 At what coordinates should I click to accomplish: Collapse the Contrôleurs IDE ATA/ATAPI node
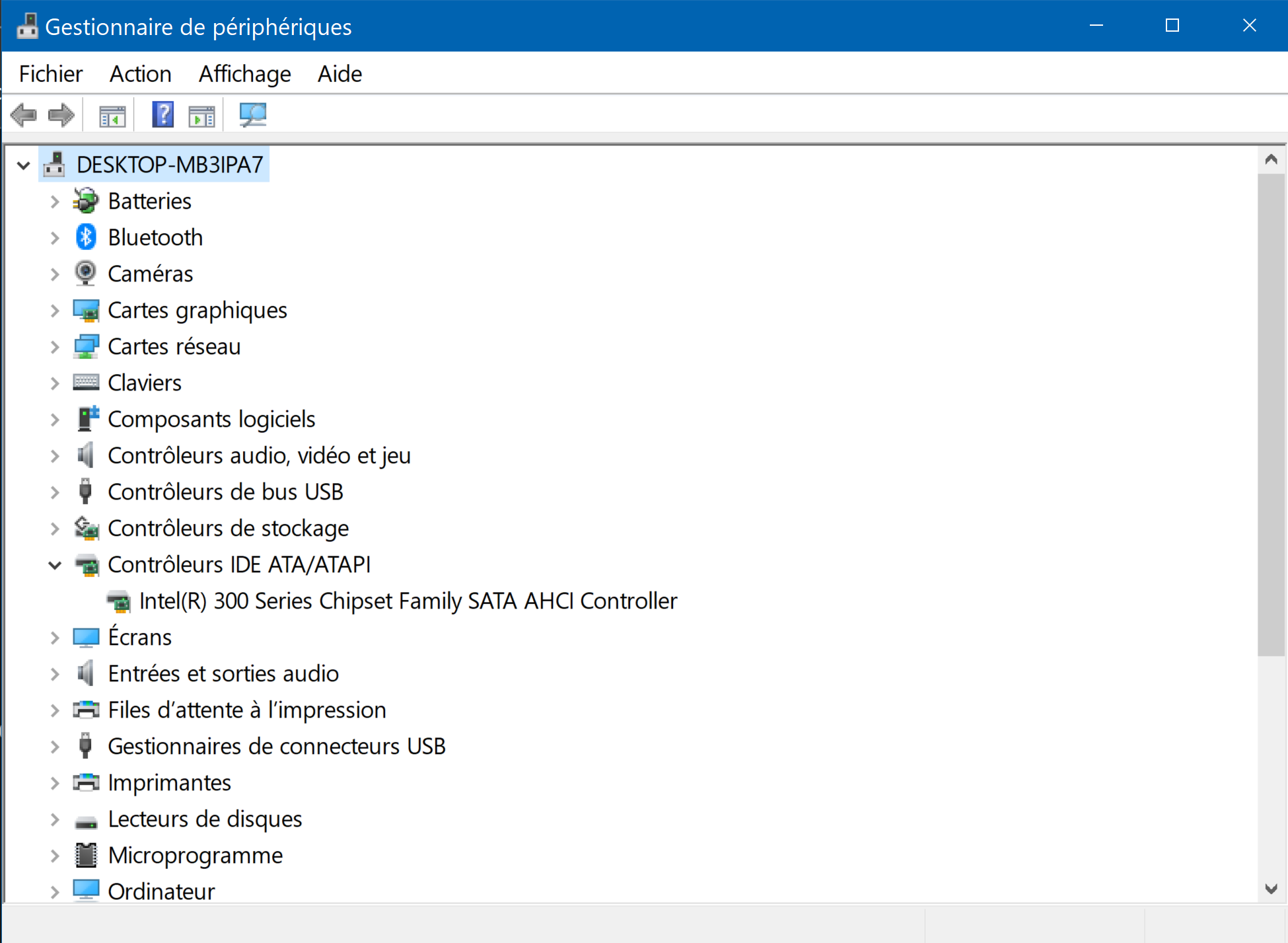coord(55,565)
